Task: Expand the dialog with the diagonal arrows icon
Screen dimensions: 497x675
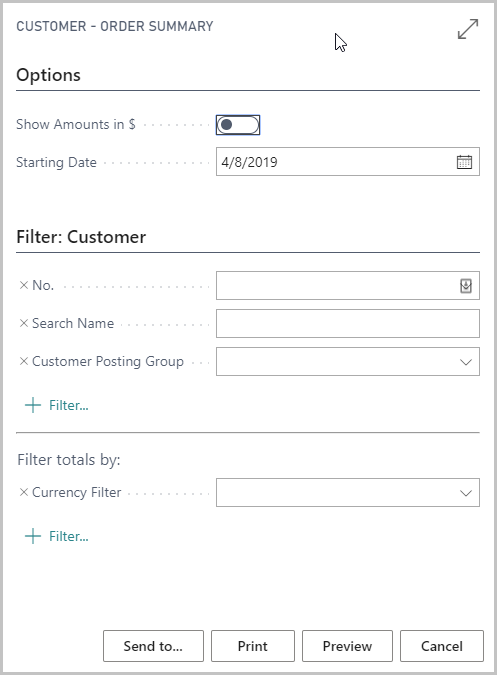Action: point(468,29)
